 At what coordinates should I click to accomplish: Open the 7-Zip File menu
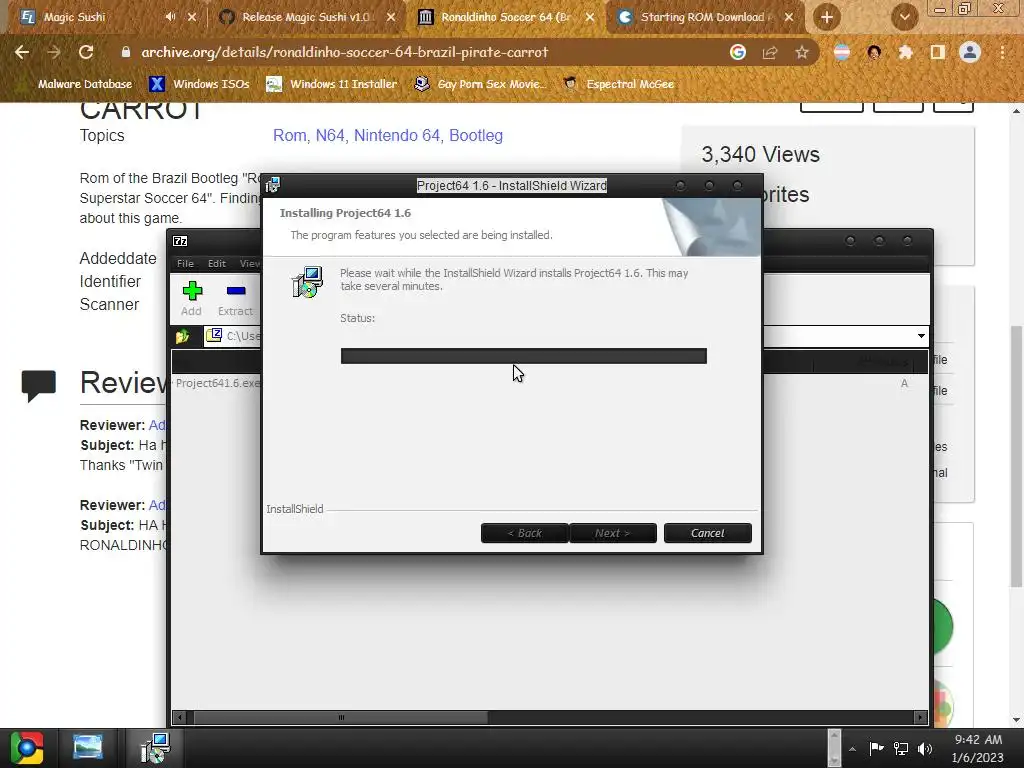(x=185, y=263)
